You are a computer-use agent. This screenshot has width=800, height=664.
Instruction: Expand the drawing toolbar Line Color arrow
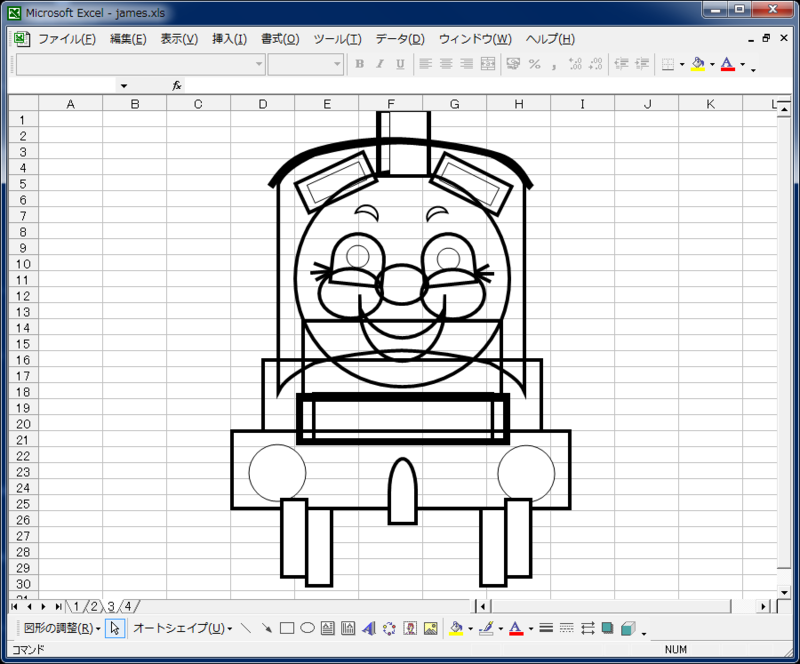tap(501, 628)
